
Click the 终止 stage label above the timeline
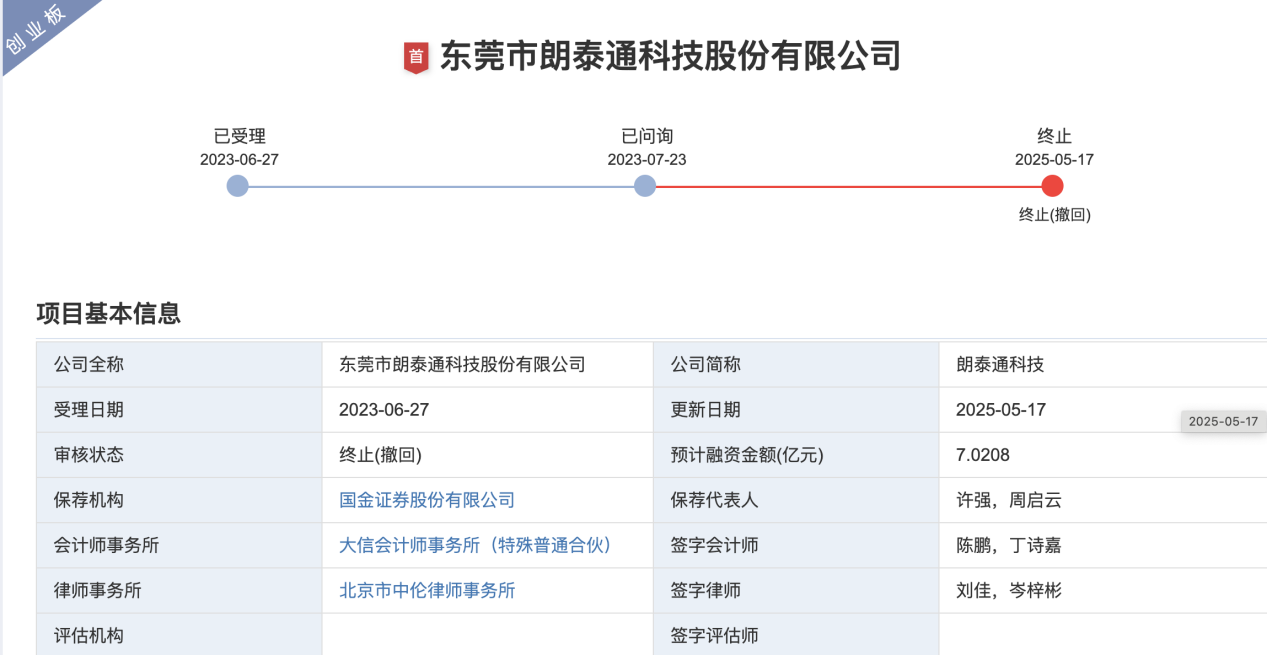1054,136
